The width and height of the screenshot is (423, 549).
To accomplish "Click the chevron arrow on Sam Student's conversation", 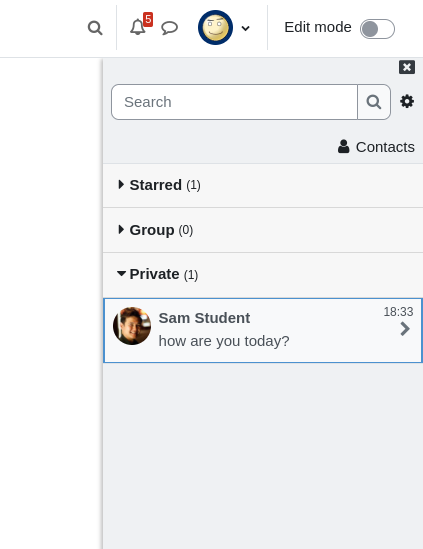I will (405, 329).
